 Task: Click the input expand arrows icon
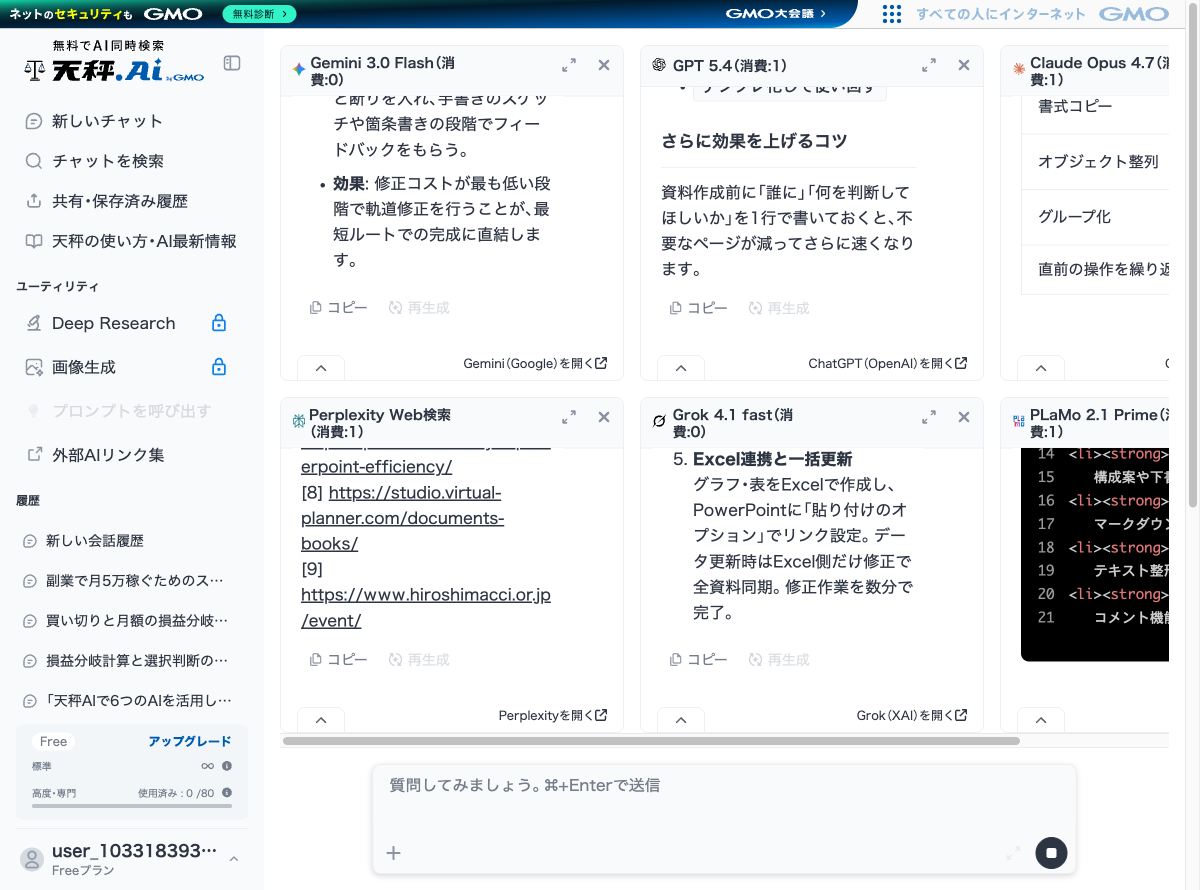(1013, 853)
